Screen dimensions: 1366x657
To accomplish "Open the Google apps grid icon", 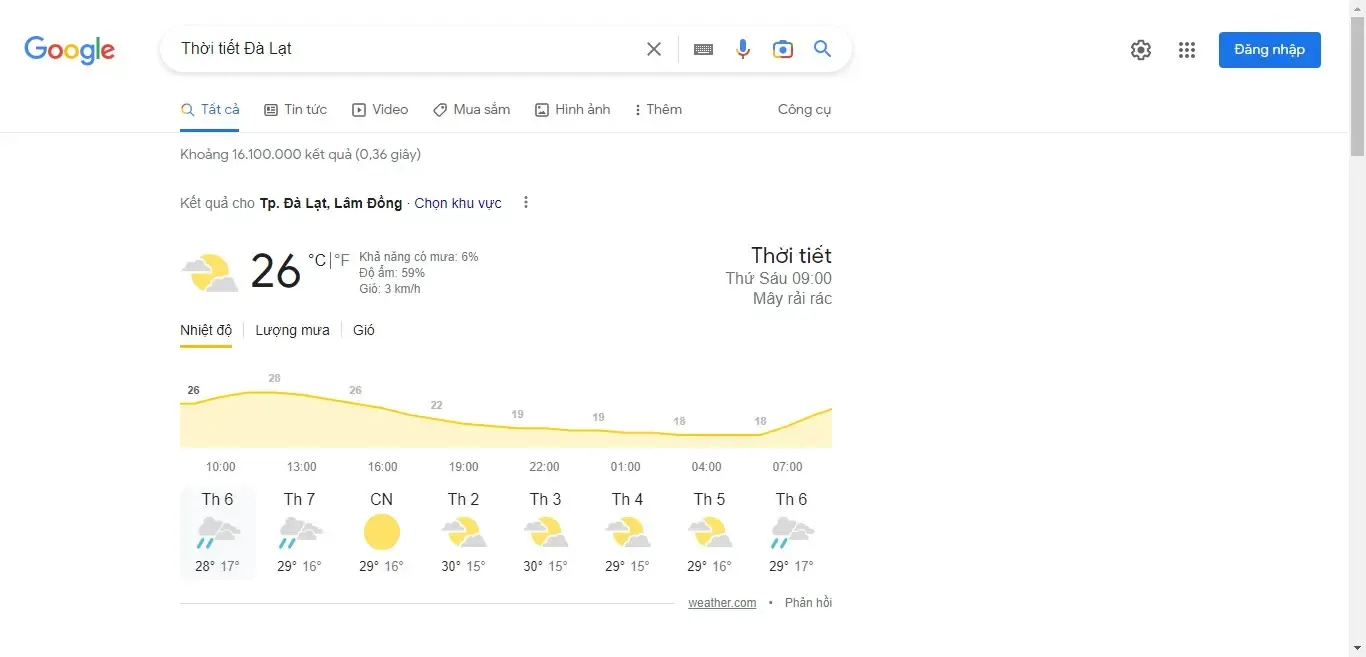I will (1187, 49).
